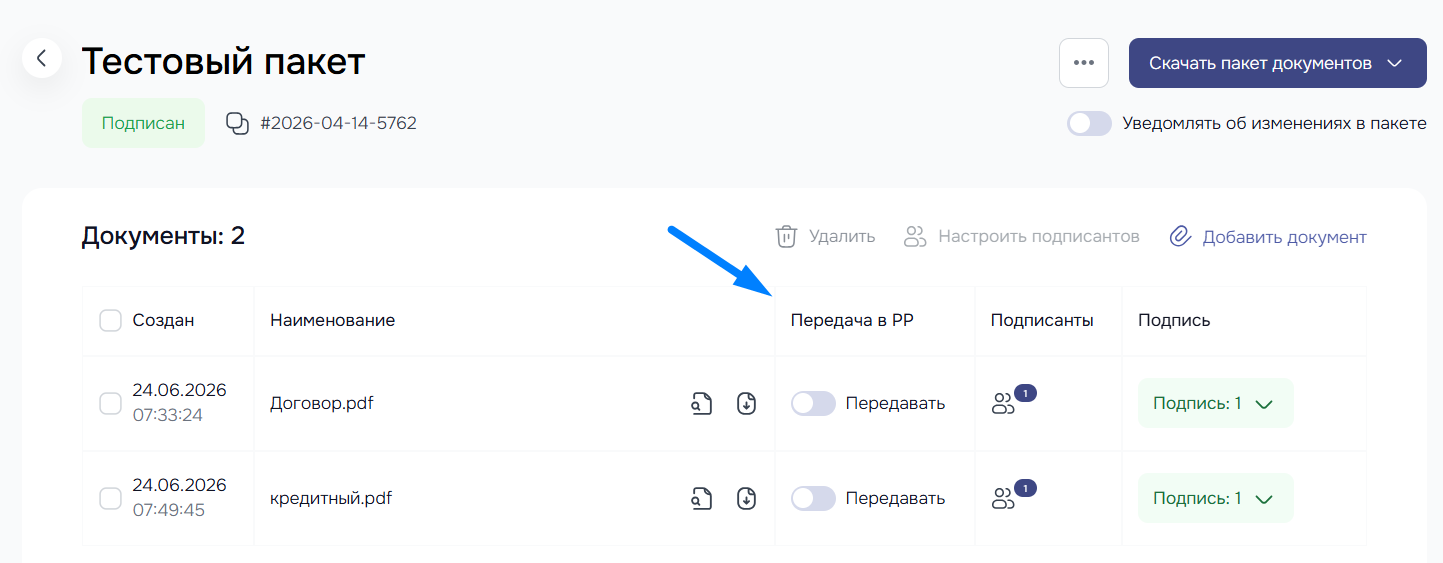Download Договор.pdf using the download icon
The width and height of the screenshot is (1443, 563).
tap(746, 404)
